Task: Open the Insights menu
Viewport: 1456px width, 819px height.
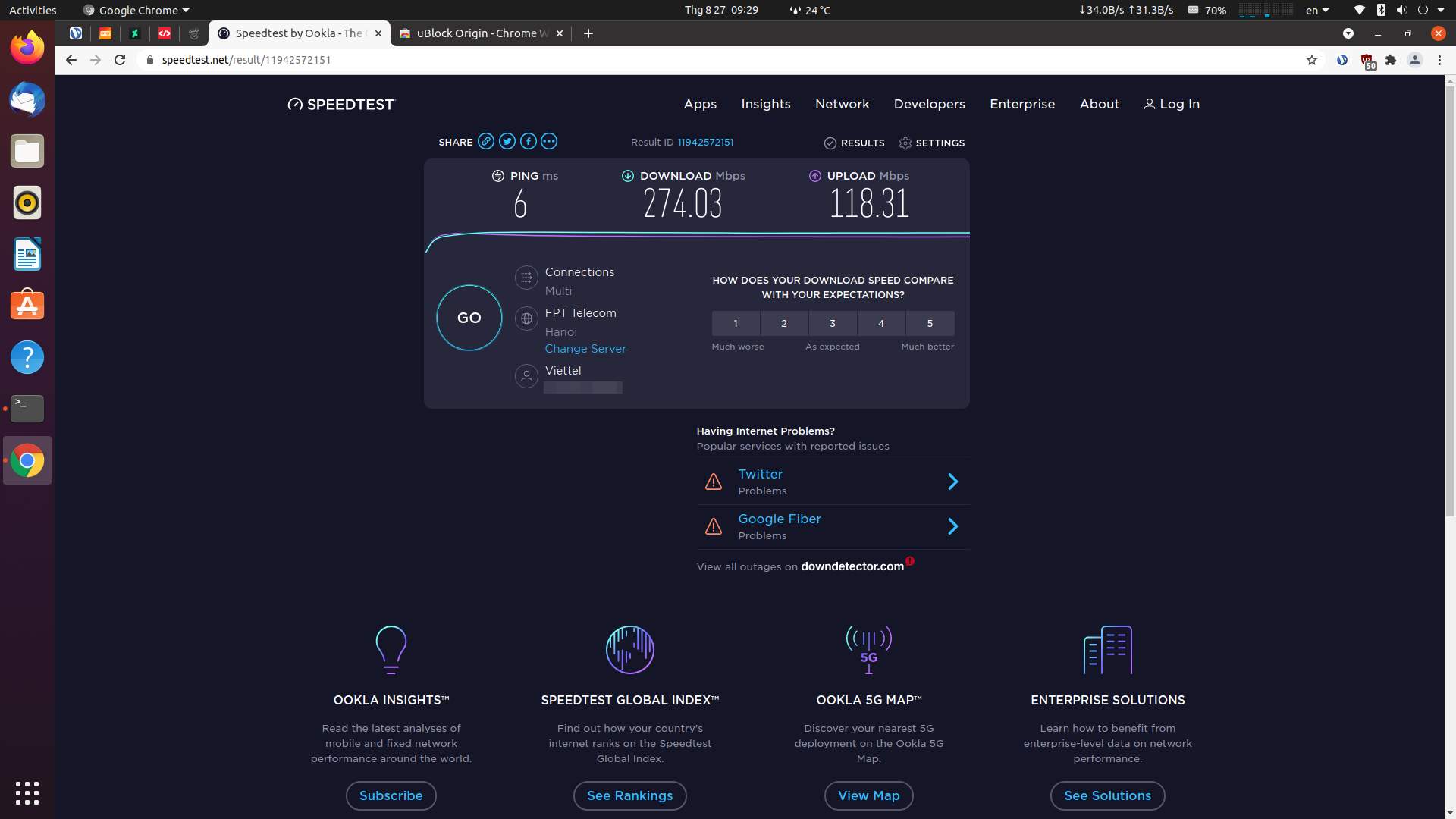Action: point(766,105)
